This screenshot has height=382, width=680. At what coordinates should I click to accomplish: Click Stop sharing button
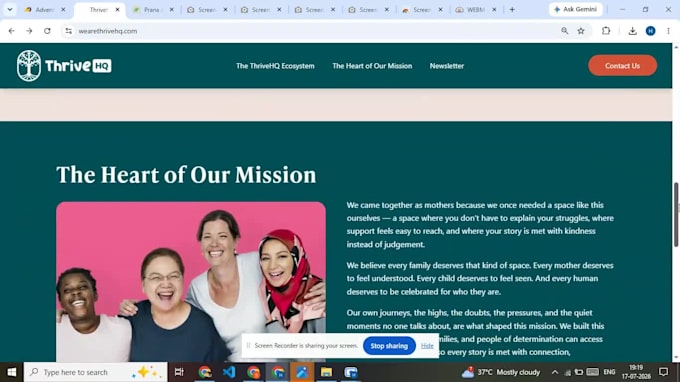[x=389, y=346]
